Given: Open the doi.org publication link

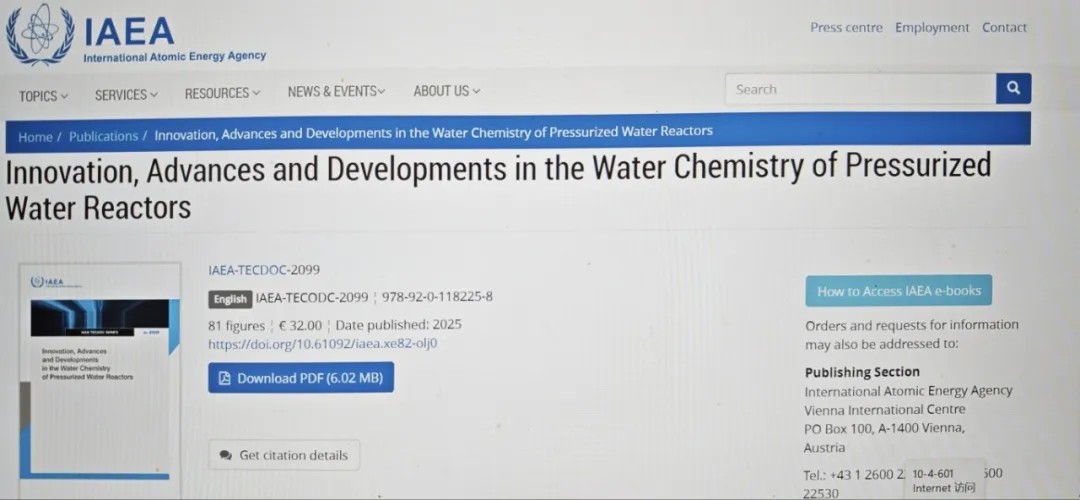Looking at the screenshot, I should pos(323,343).
